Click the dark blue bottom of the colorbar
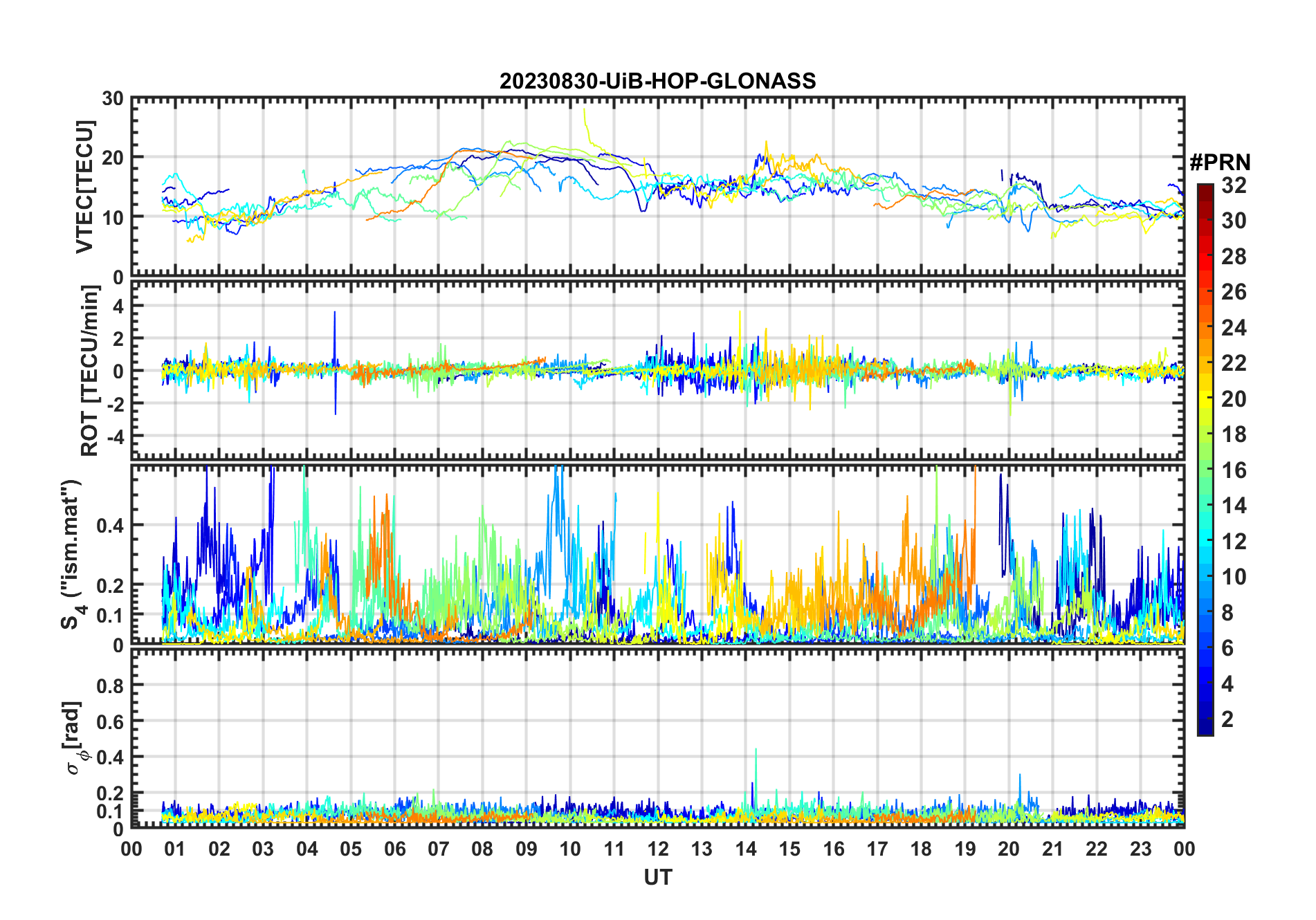Image resolution: width=1316 pixels, height=920 pixels. (x=1205, y=728)
